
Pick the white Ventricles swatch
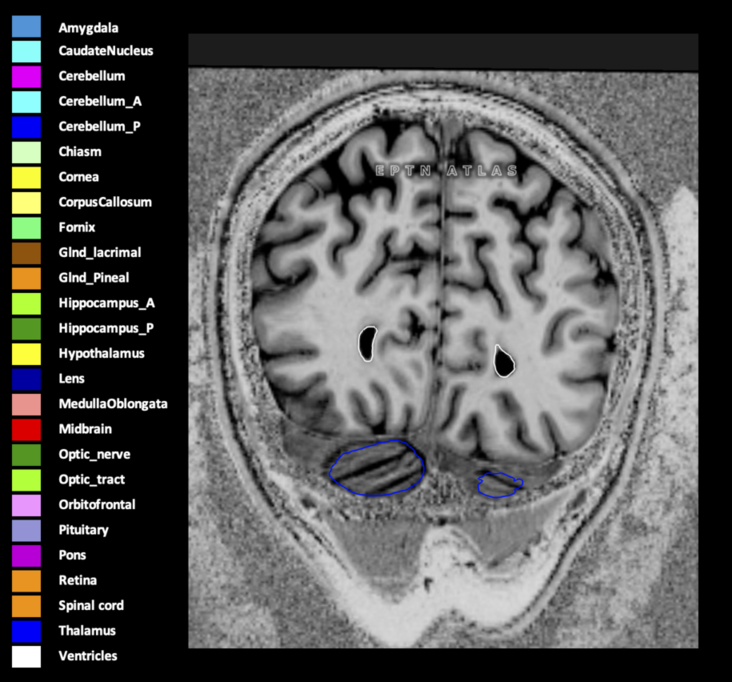[26, 656]
